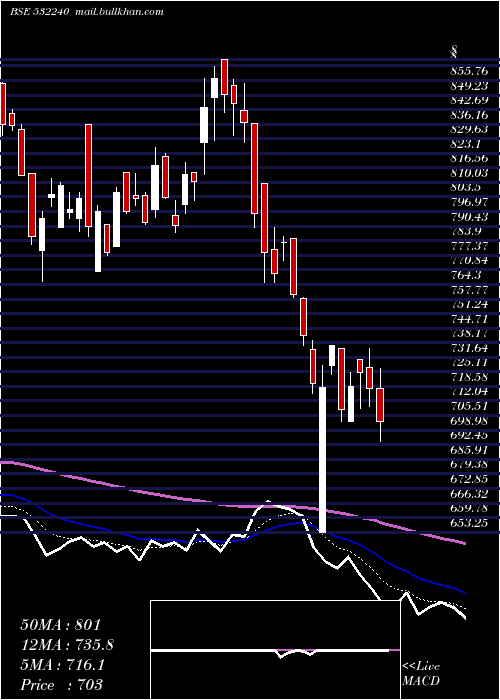
Task: Click the 666.32 axis value
Action: [469, 493]
